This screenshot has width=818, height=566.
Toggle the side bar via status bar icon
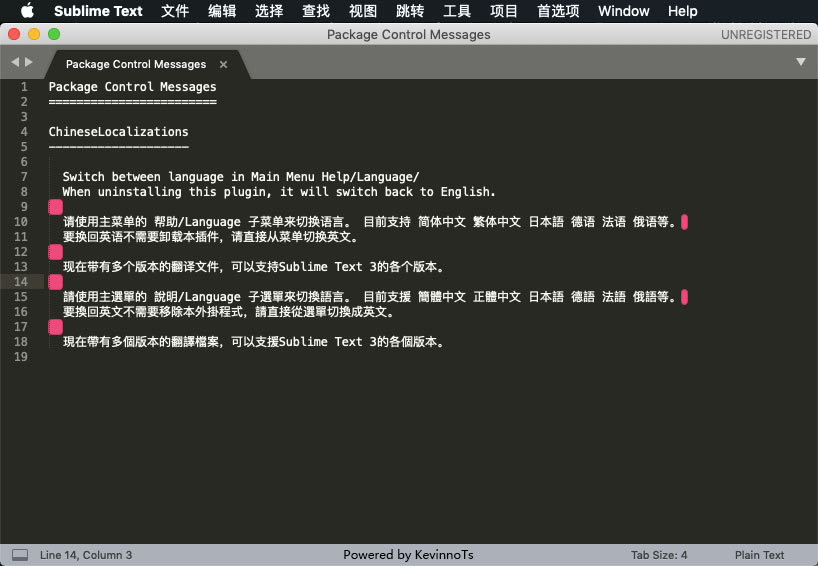pyautogui.click(x=20, y=555)
